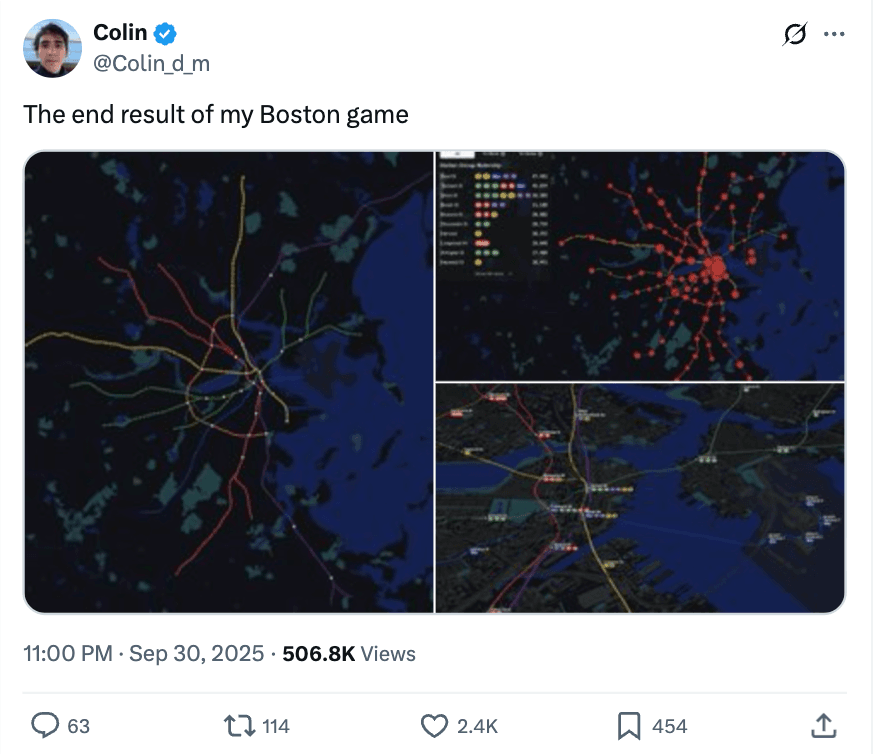
Task: Click the 11:00 PM Sep 30, 2025 timestamp
Action: (x=143, y=654)
